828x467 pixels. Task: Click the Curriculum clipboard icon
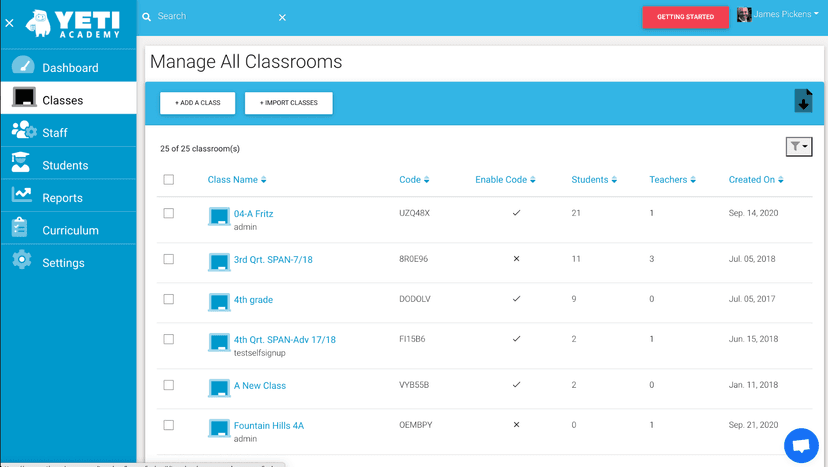tap(20, 227)
